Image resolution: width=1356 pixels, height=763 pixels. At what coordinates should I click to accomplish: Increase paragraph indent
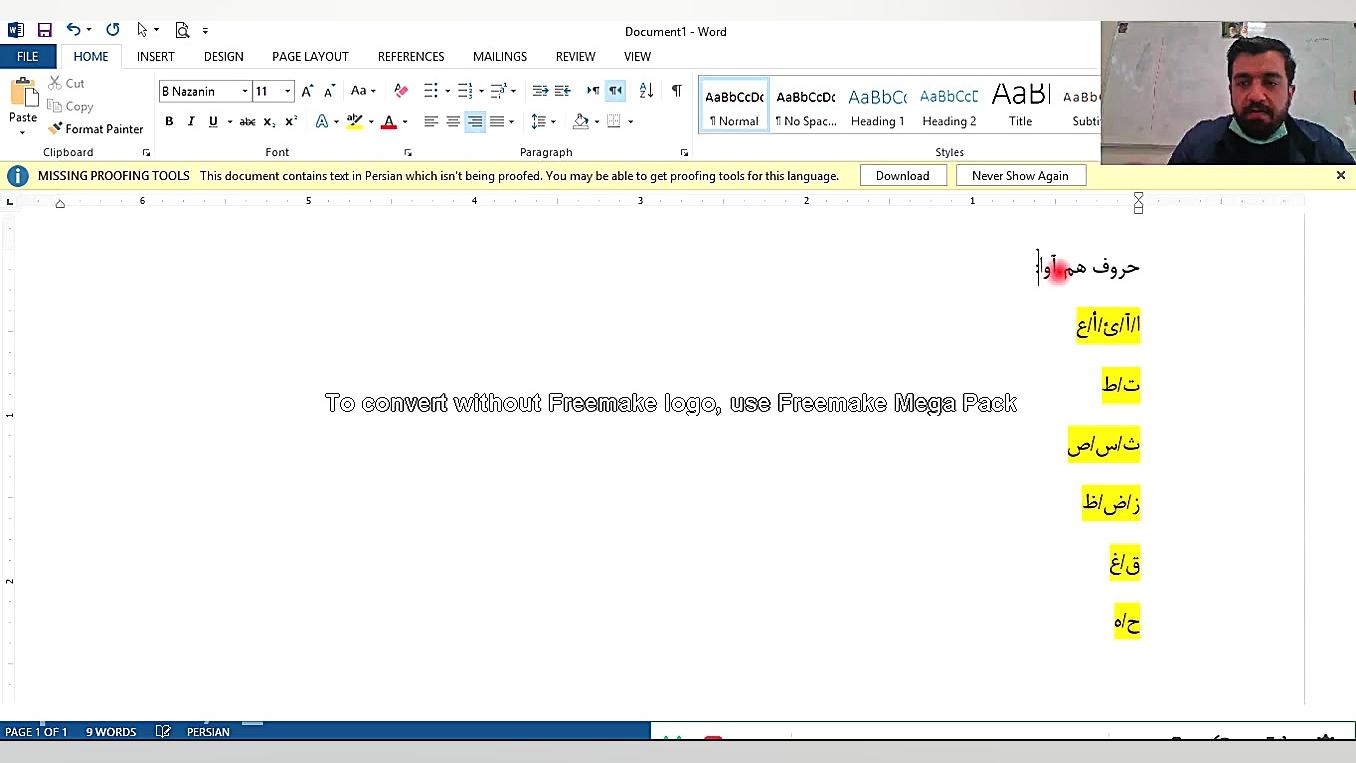562,91
